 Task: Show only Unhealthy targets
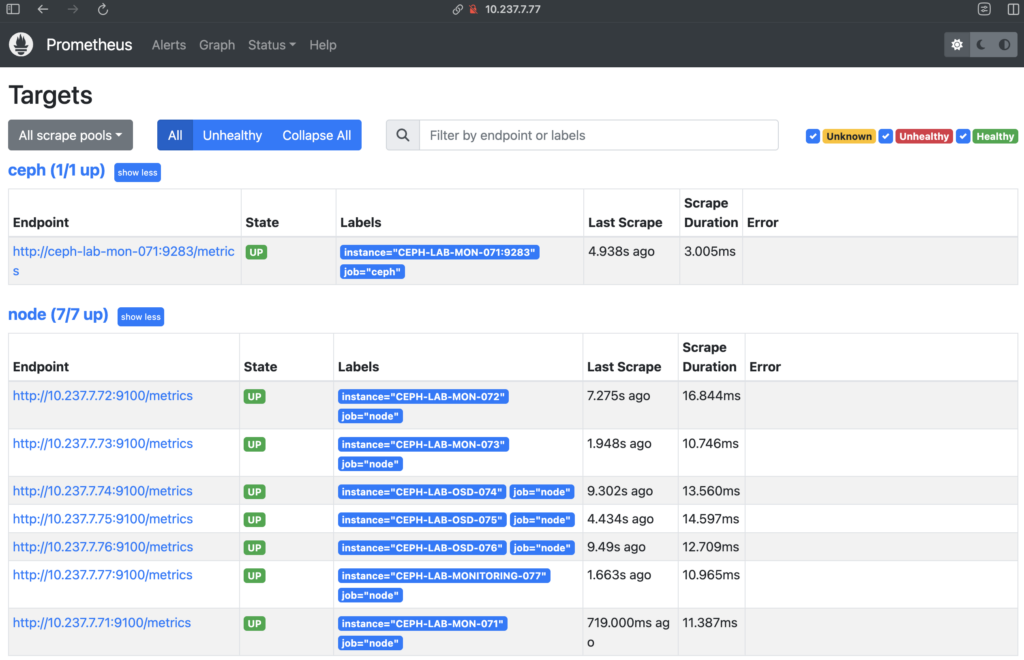point(232,135)
